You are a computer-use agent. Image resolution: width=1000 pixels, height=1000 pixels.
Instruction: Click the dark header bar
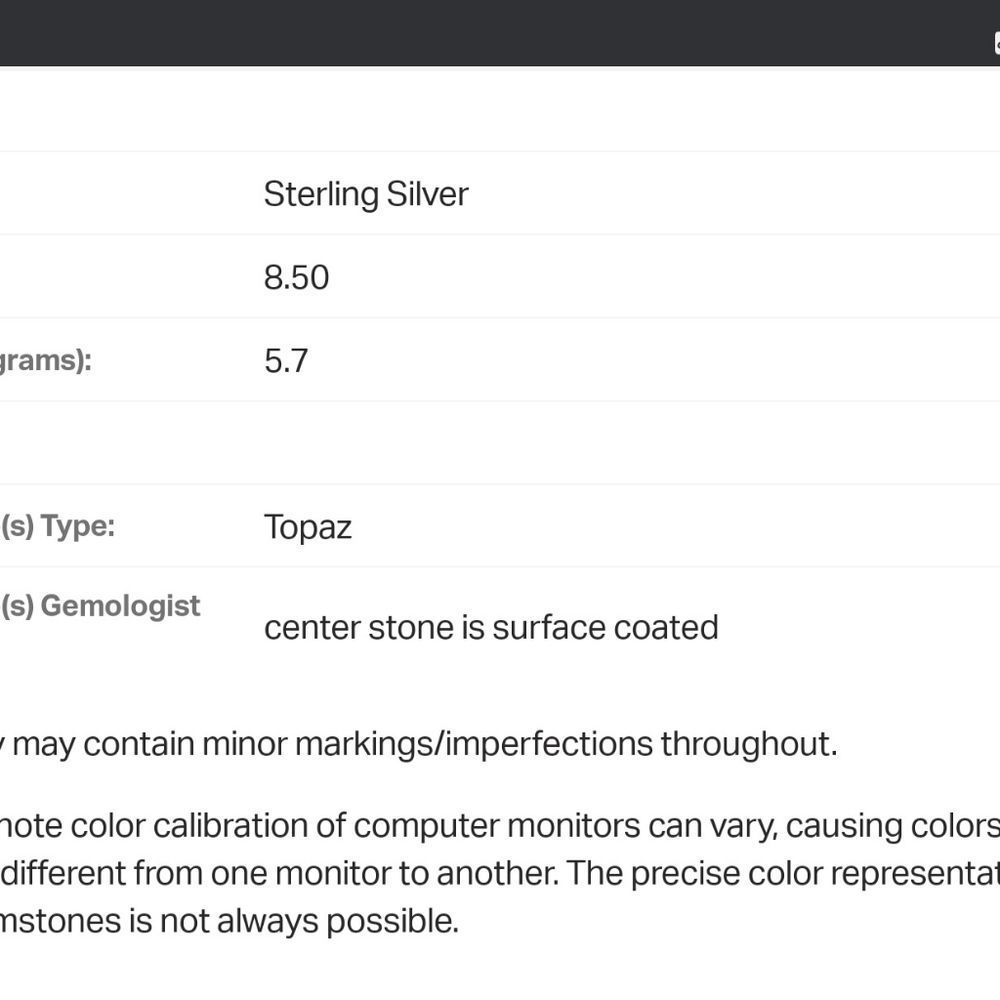[x=500, y=32]
